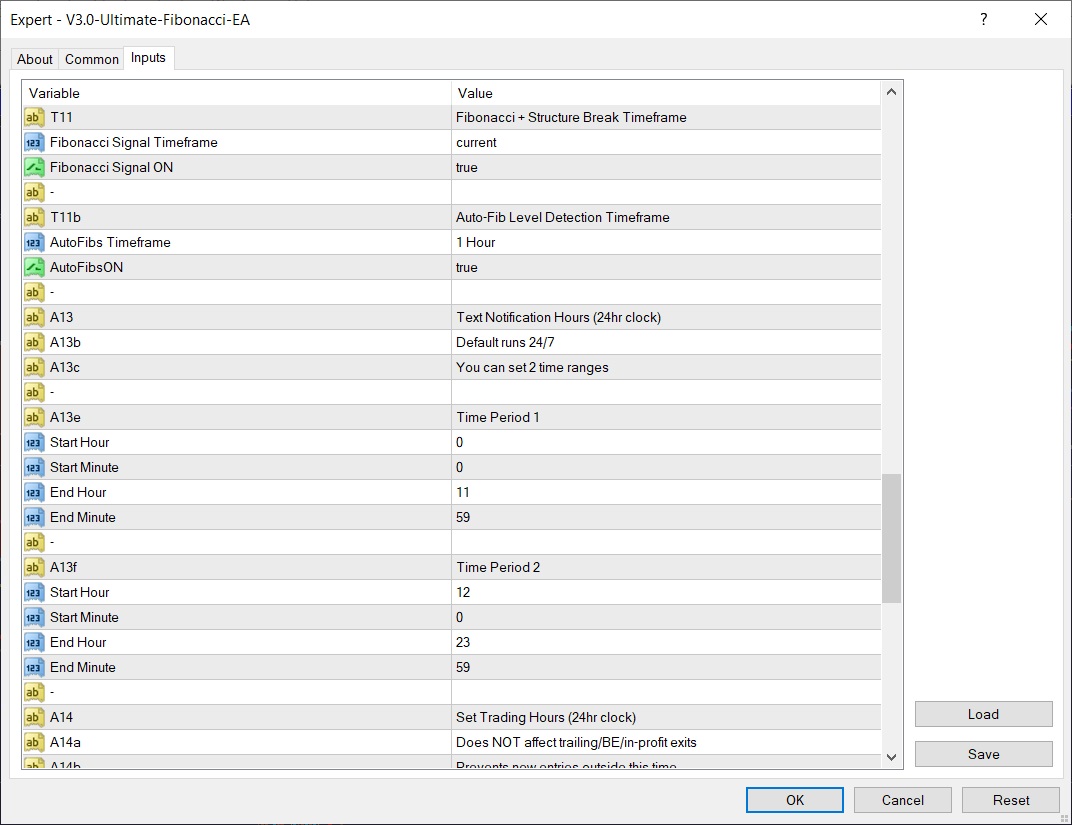The height and width of the screenshot is (825, 1072).
Task: Click the boolean icon beside Fibonacci Signal ON
Action: pyautogui.click(x=34, y=167)
